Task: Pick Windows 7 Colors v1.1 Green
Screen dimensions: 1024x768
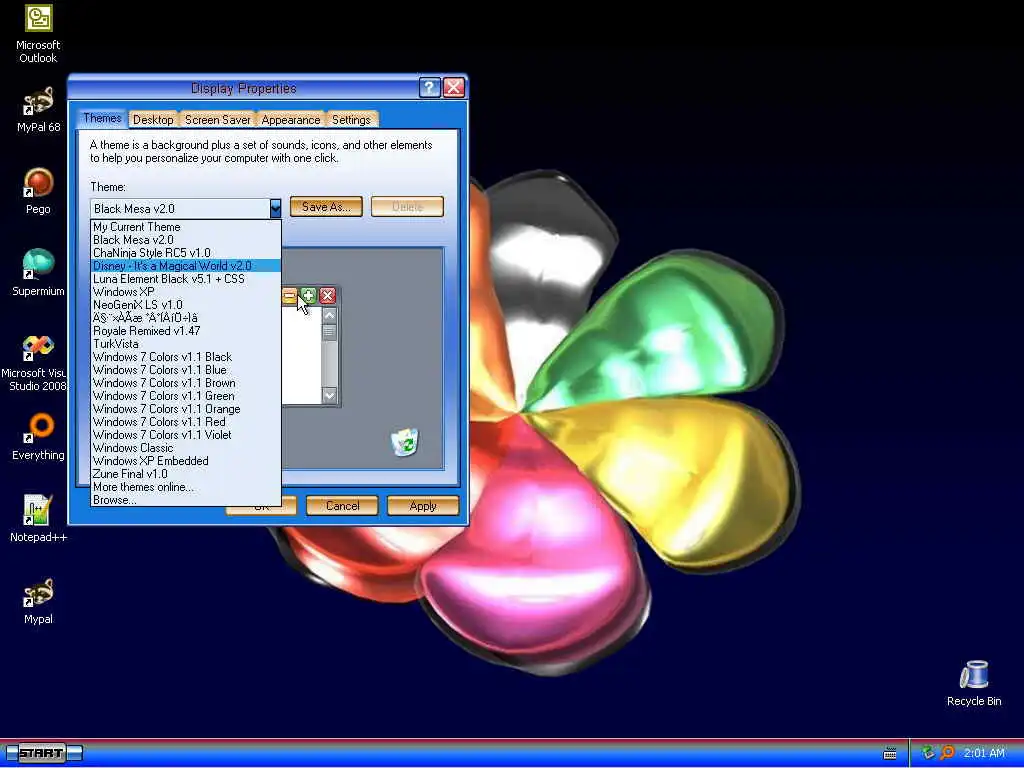Action: (185, 396)
